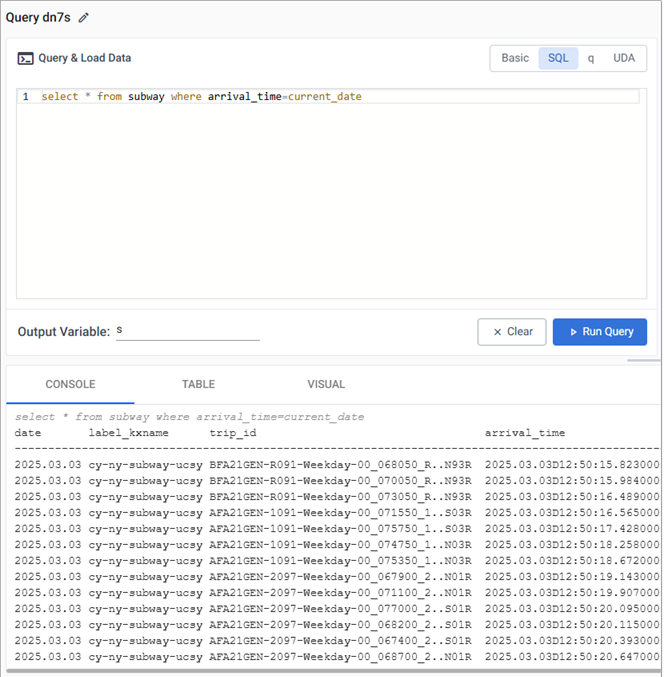Select the SQL query mode

tap(558, 58)
